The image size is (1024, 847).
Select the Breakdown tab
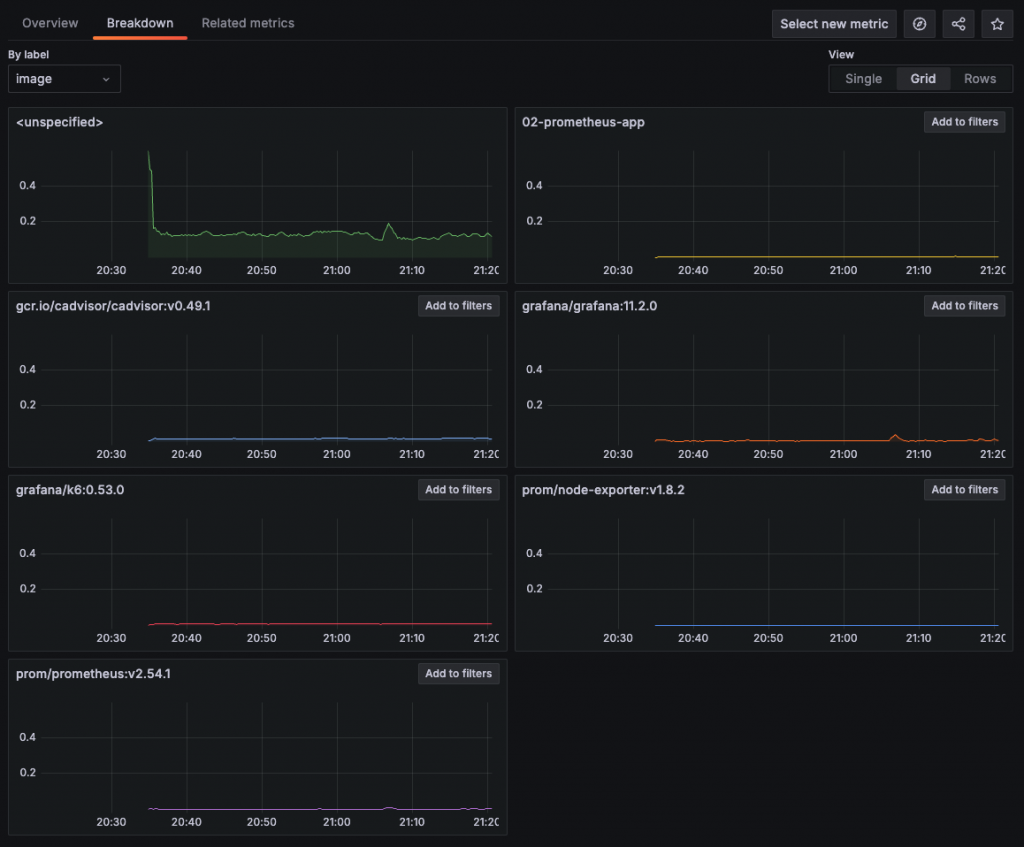(140, 23)
